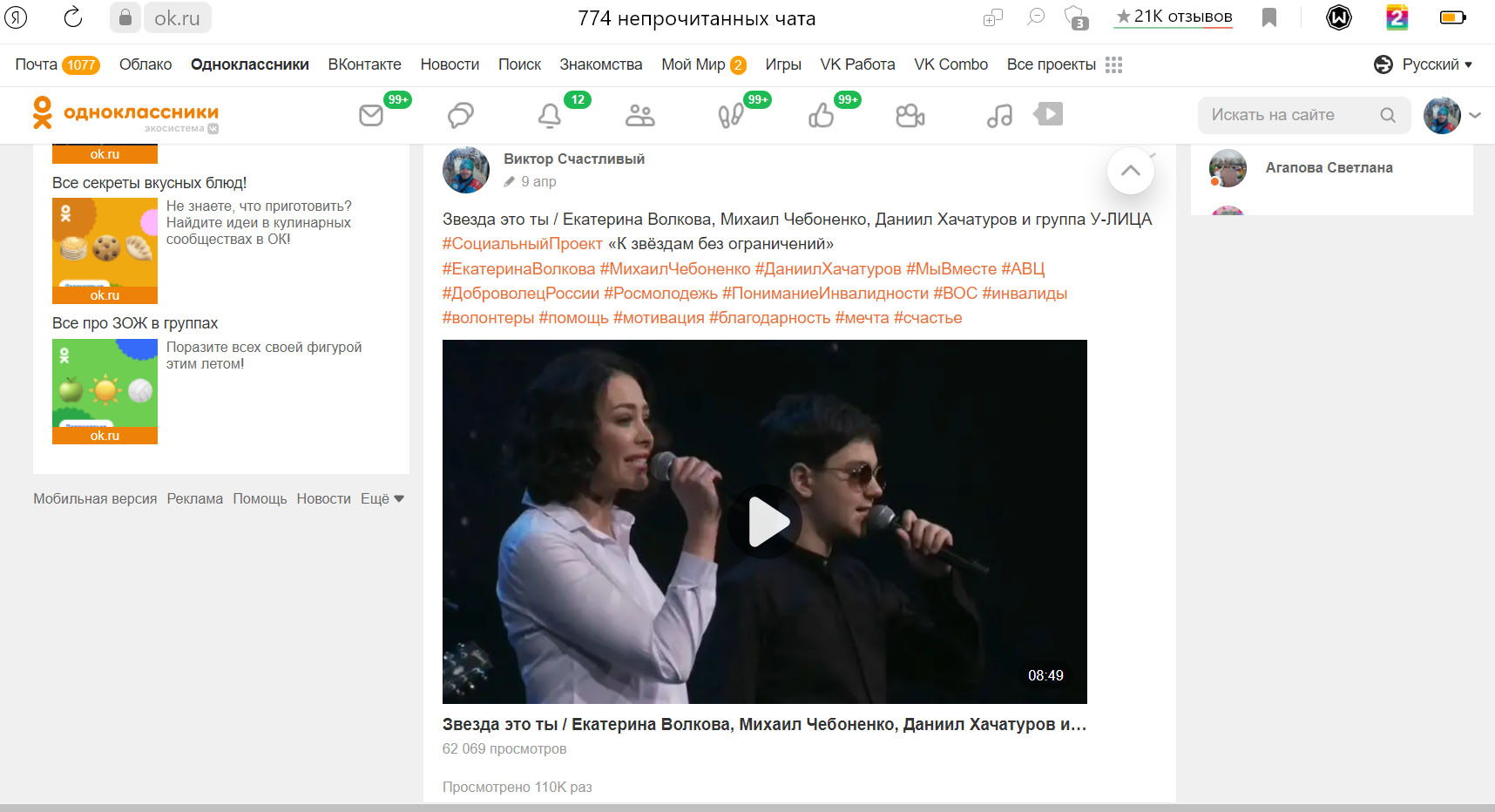1495x812 pixels.
Task: Click the #СоциальныйПроект hashtag link
Action: coord(522,244)
